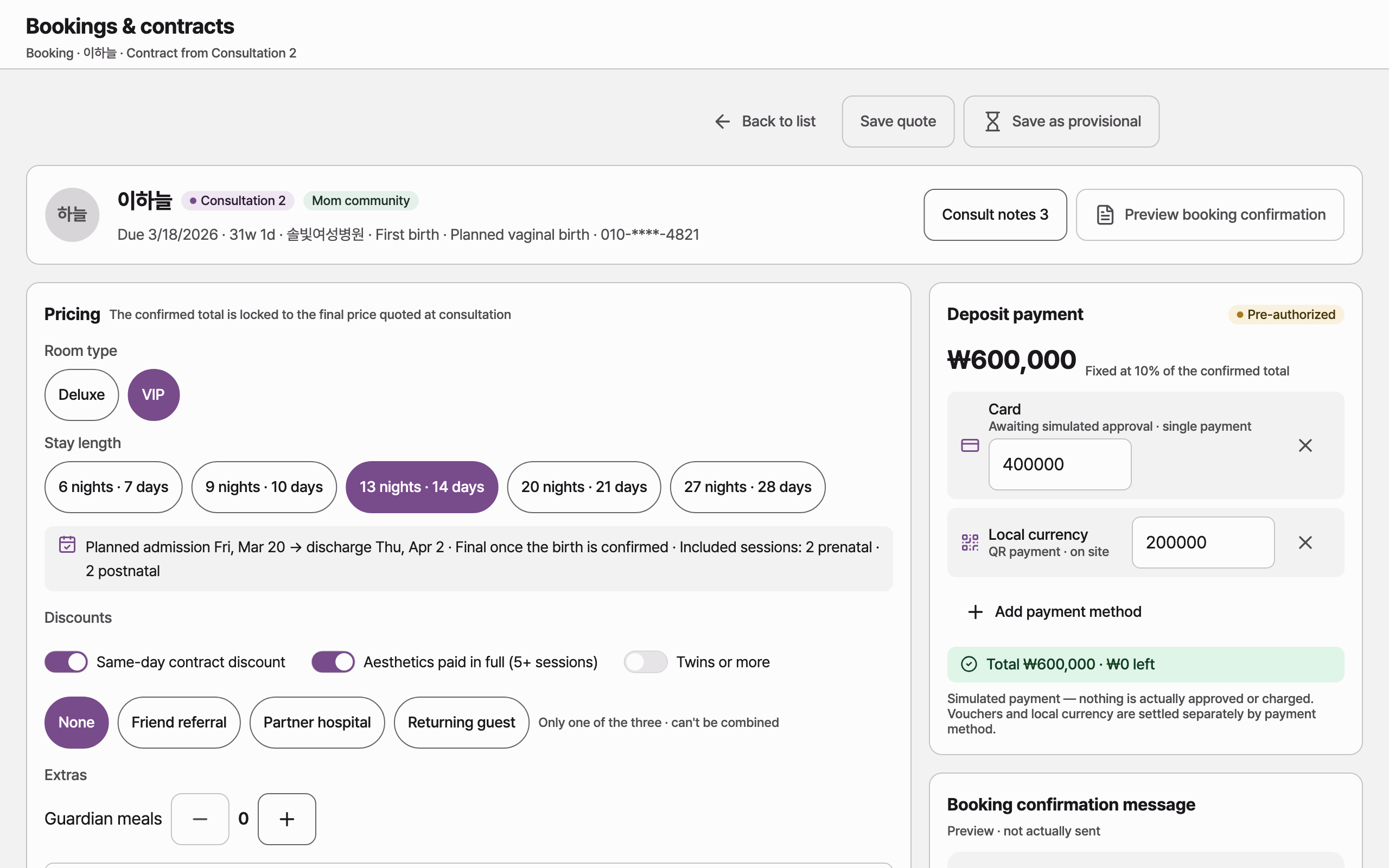Open Consult notes 3

tap(995, 215)
